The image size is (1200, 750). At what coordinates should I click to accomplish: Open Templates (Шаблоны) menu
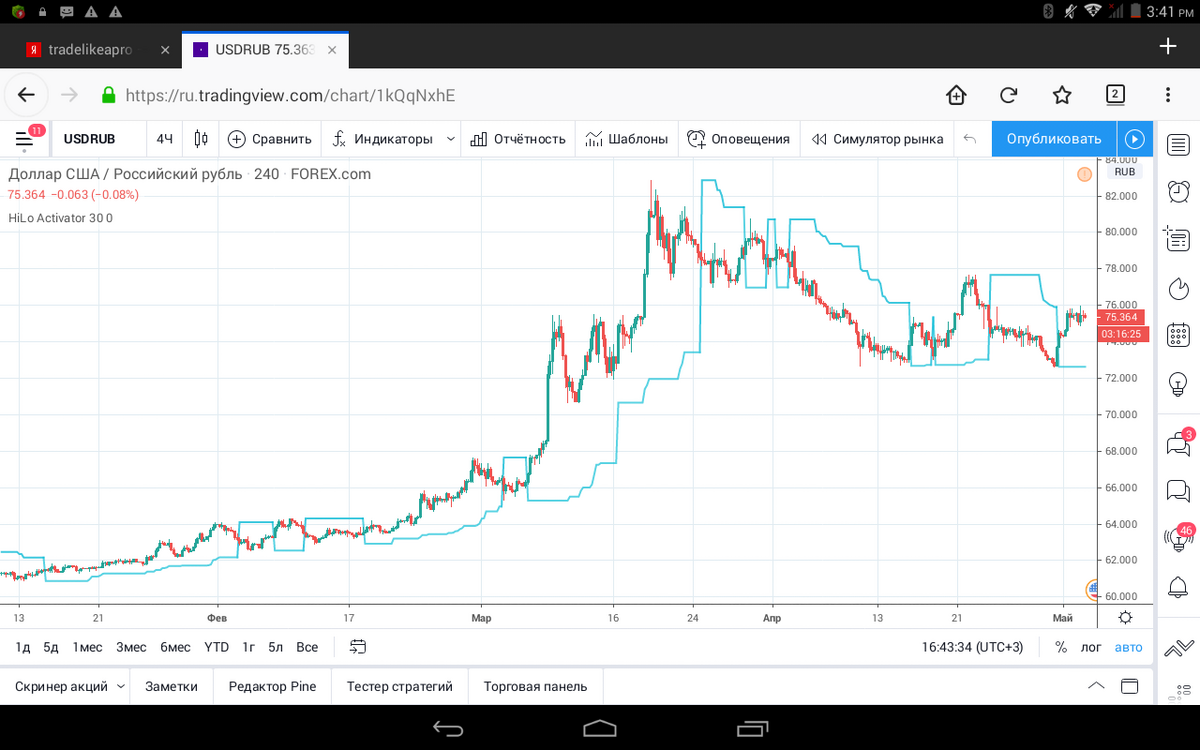coord(627,139)
